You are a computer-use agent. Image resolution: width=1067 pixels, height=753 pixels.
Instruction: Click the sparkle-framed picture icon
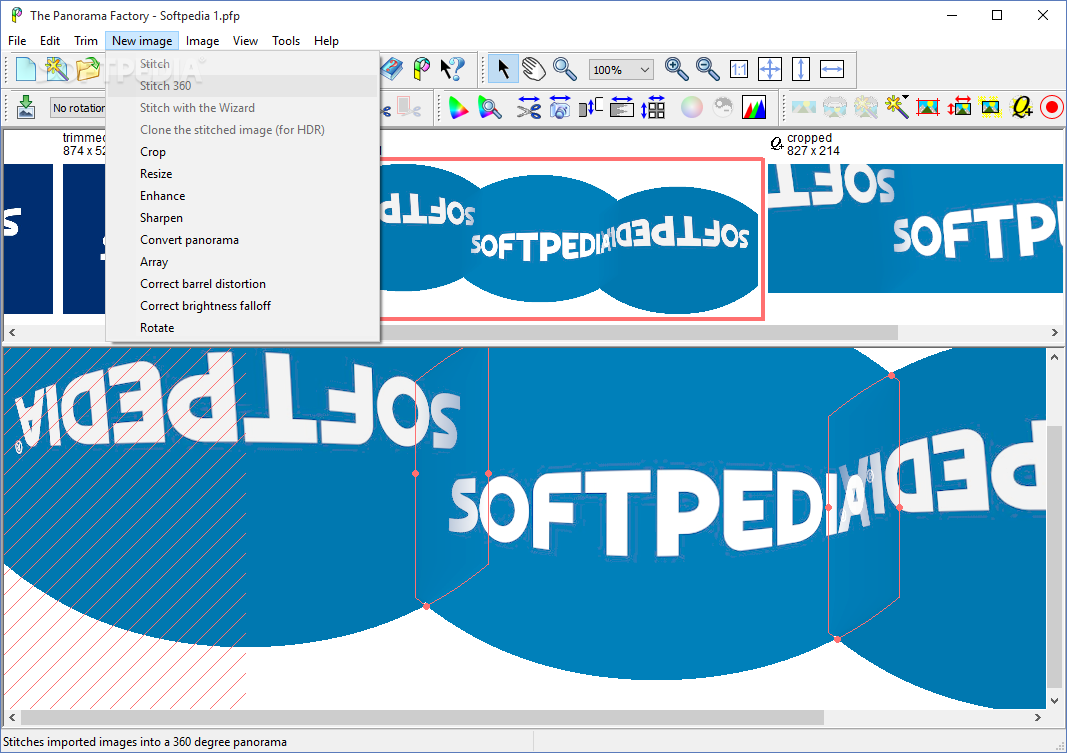pyautogui.click(x=990, y=107)
